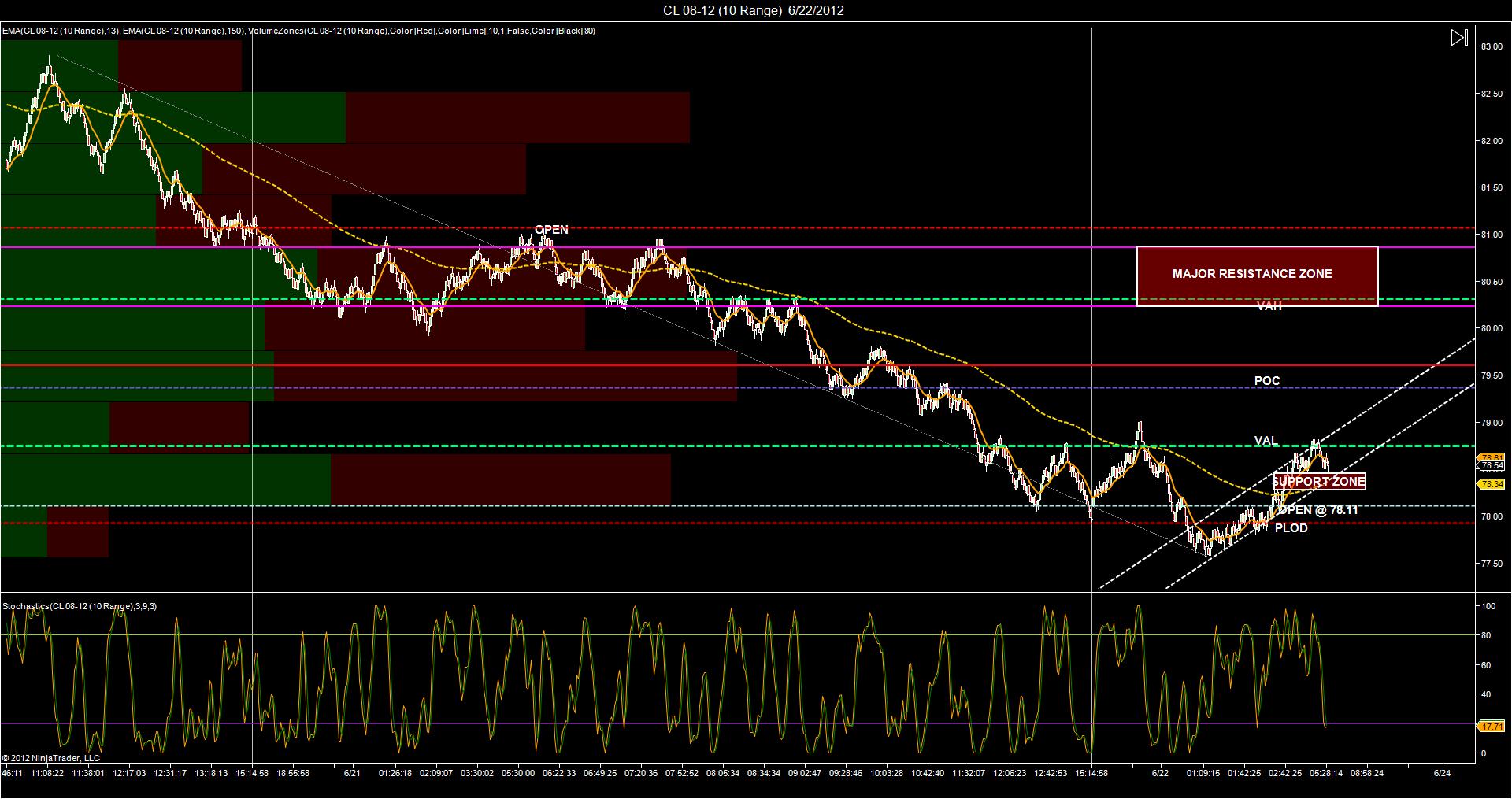This screenshot has width=1512, height=799.
Task: Click the 6/22 date label on time axis
Action: click(1160, 774)
